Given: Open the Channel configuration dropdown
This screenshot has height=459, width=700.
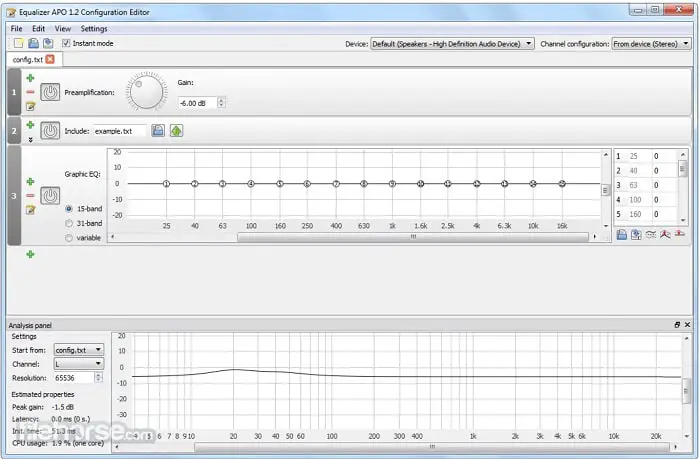Looking at the screenshot, I should tap(651, 44).
